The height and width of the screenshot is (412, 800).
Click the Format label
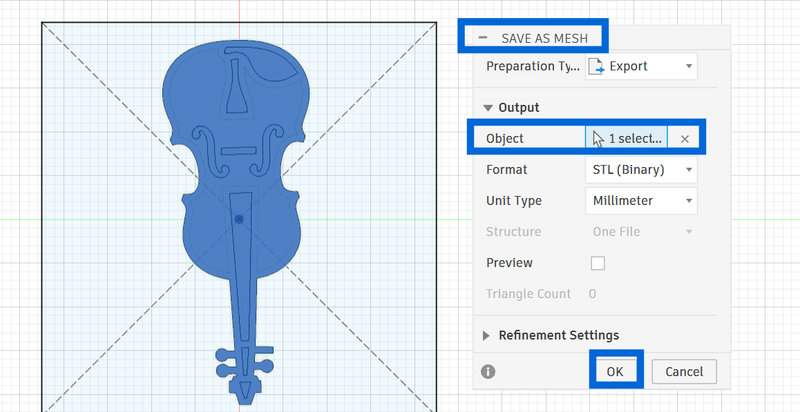pyautogui.click(x=507, y=170)
